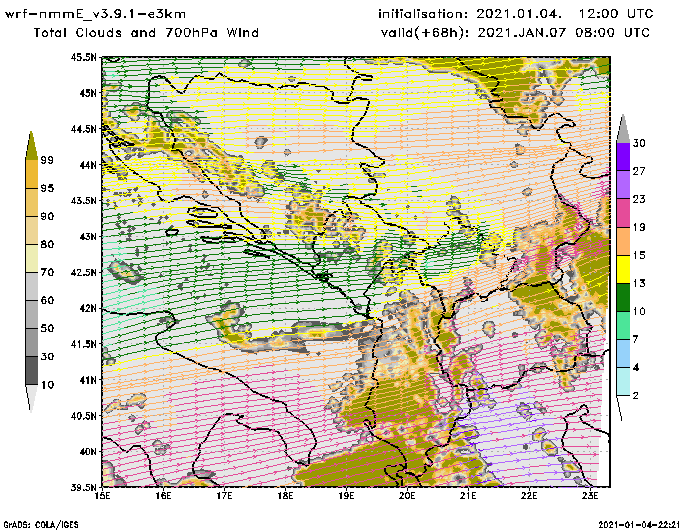Select the light blue 4–7 wind swatch
The width and height of the screenshot is (700, 530).
(x=623, y=354)
